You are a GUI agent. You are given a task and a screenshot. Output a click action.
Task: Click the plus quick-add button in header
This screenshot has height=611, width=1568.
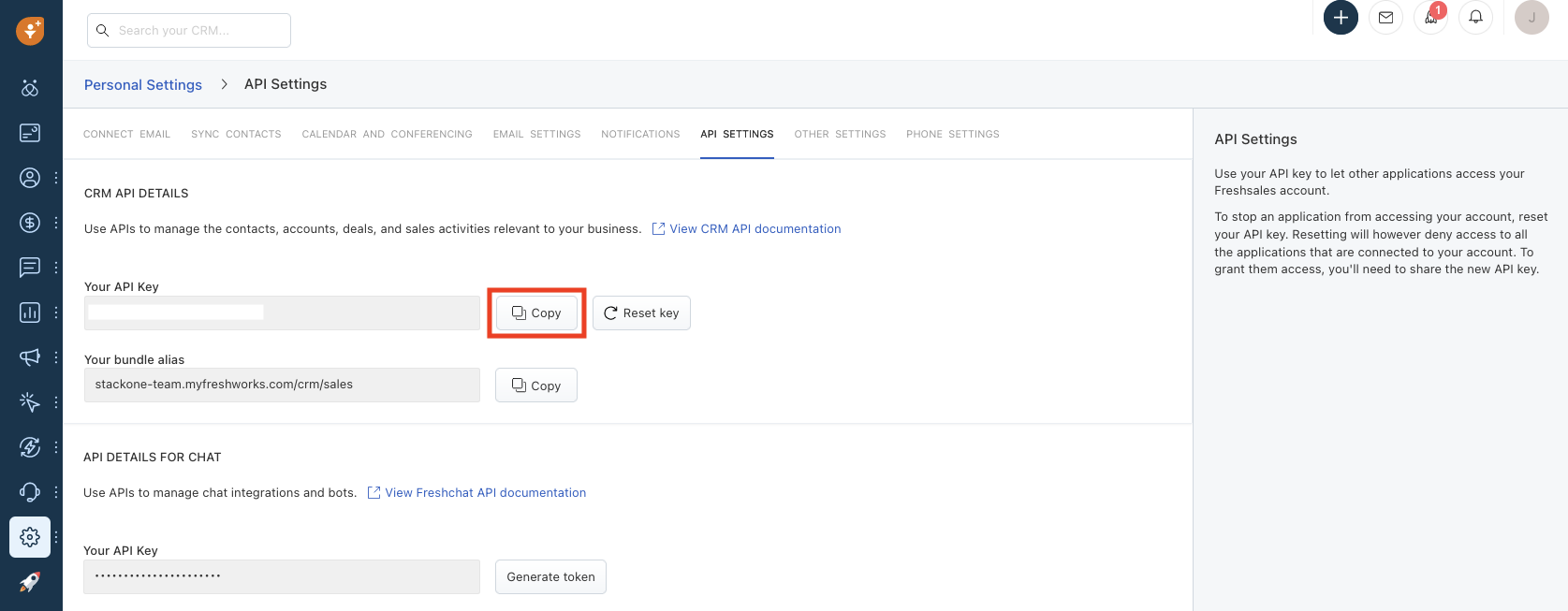tap(1341, 18)
